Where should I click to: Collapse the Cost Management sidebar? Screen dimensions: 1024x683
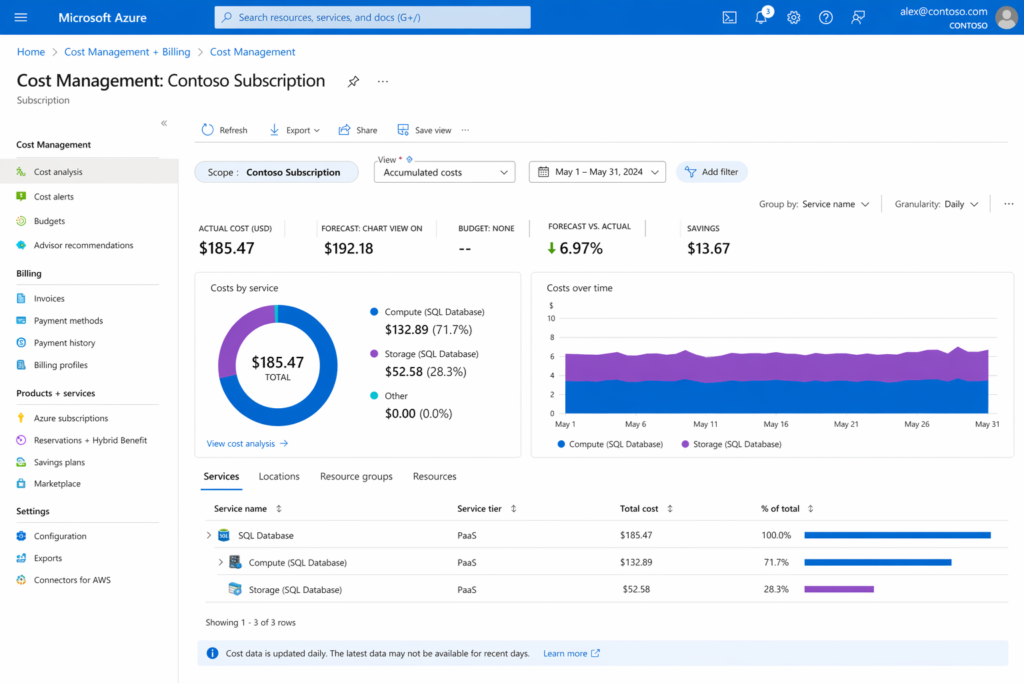(163, 123)
